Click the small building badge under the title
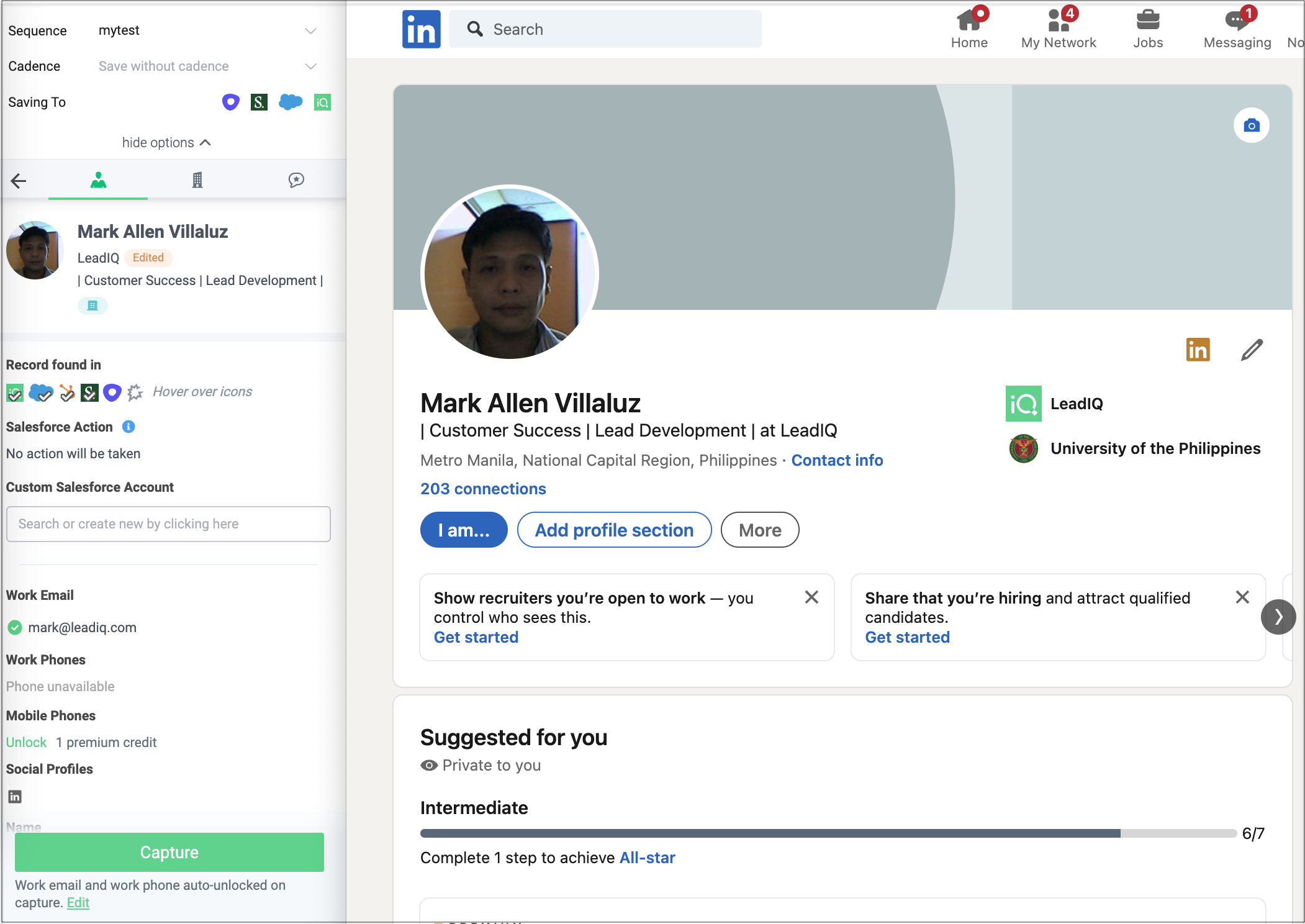Viewport: 1305px width, 924px height. pyautogui.click(x=93, y=306)
